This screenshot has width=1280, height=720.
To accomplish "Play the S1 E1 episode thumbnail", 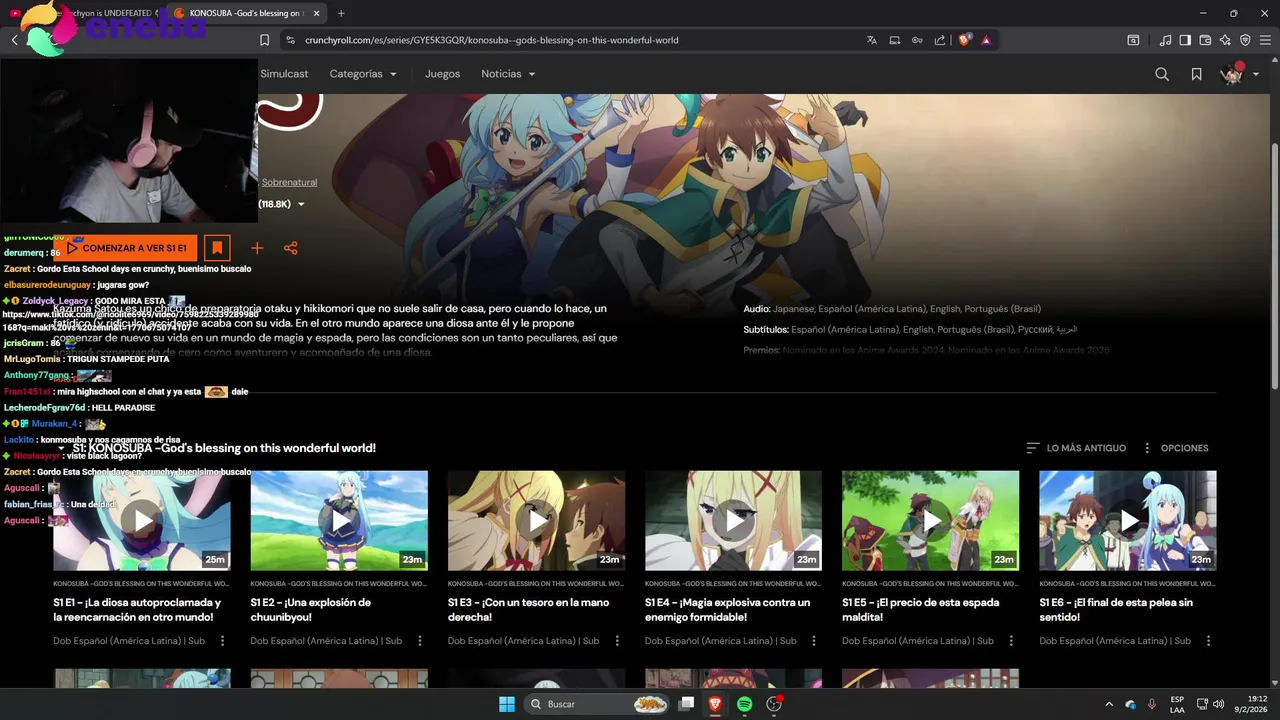I will pos(142,521).
